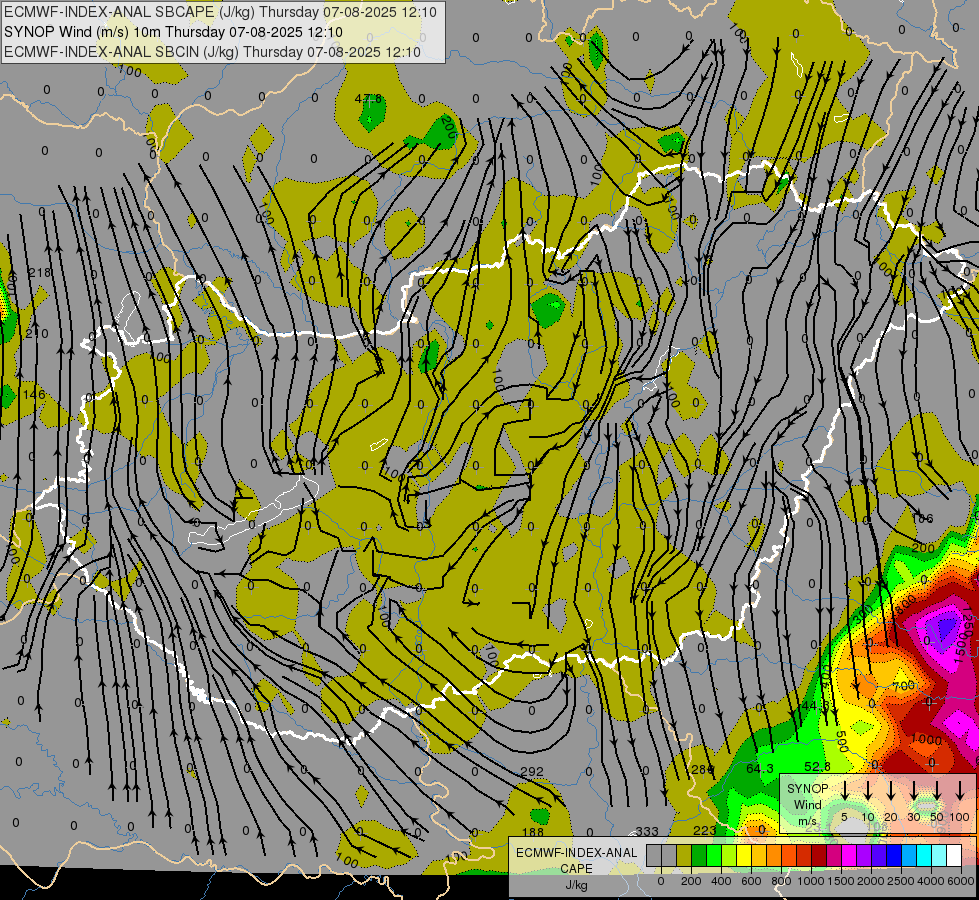
Task: Click the 64.3 value on the map
Action: tap(760, 768)
